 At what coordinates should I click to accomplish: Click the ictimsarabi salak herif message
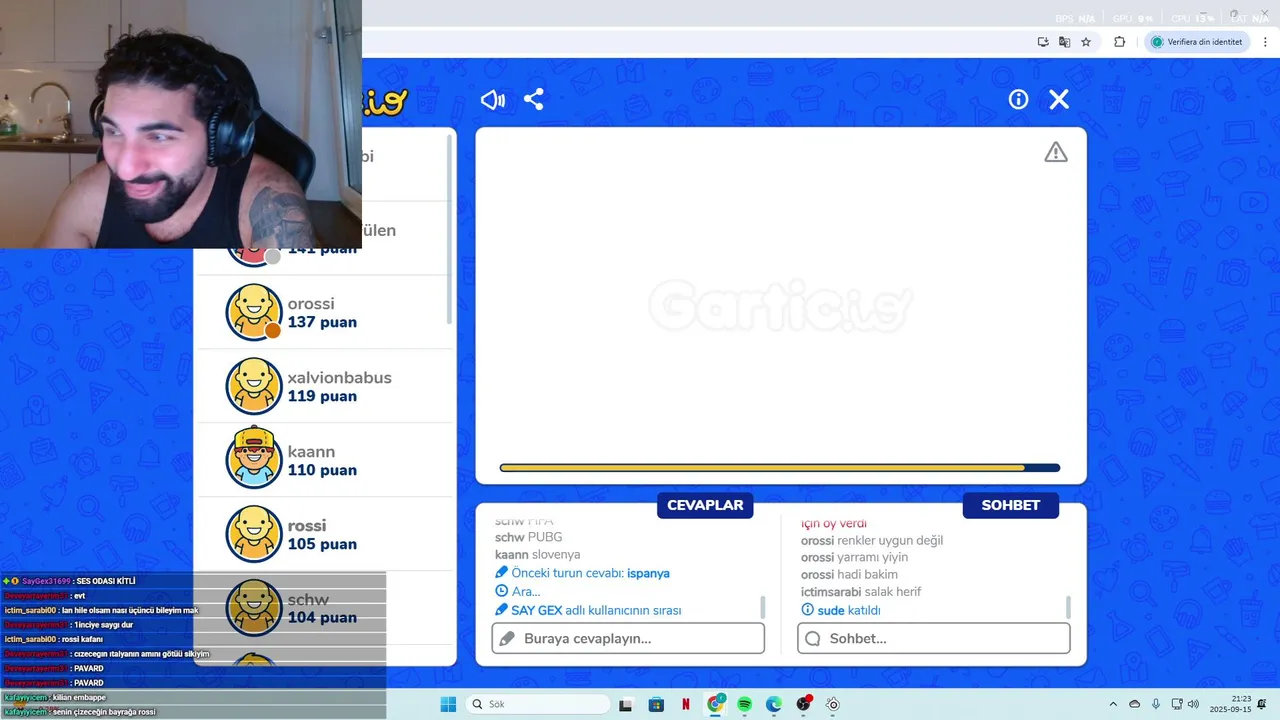pos(861,591)
